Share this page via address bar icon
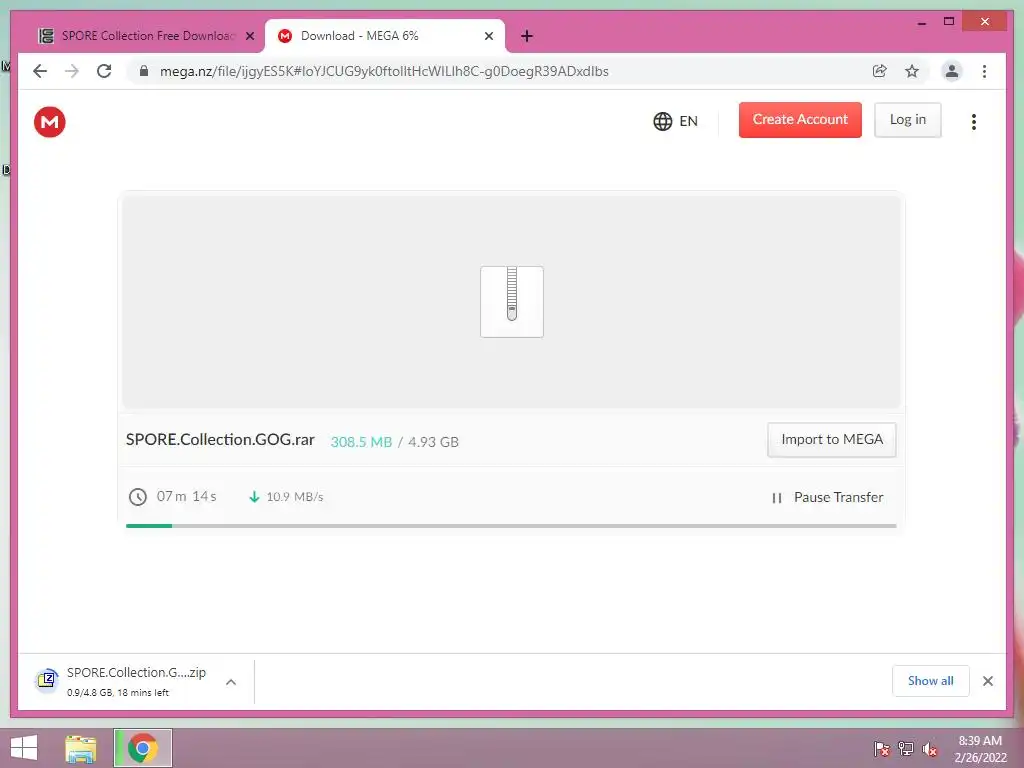The width and height of the screenshot is (1024, 768). click(880, 71)
